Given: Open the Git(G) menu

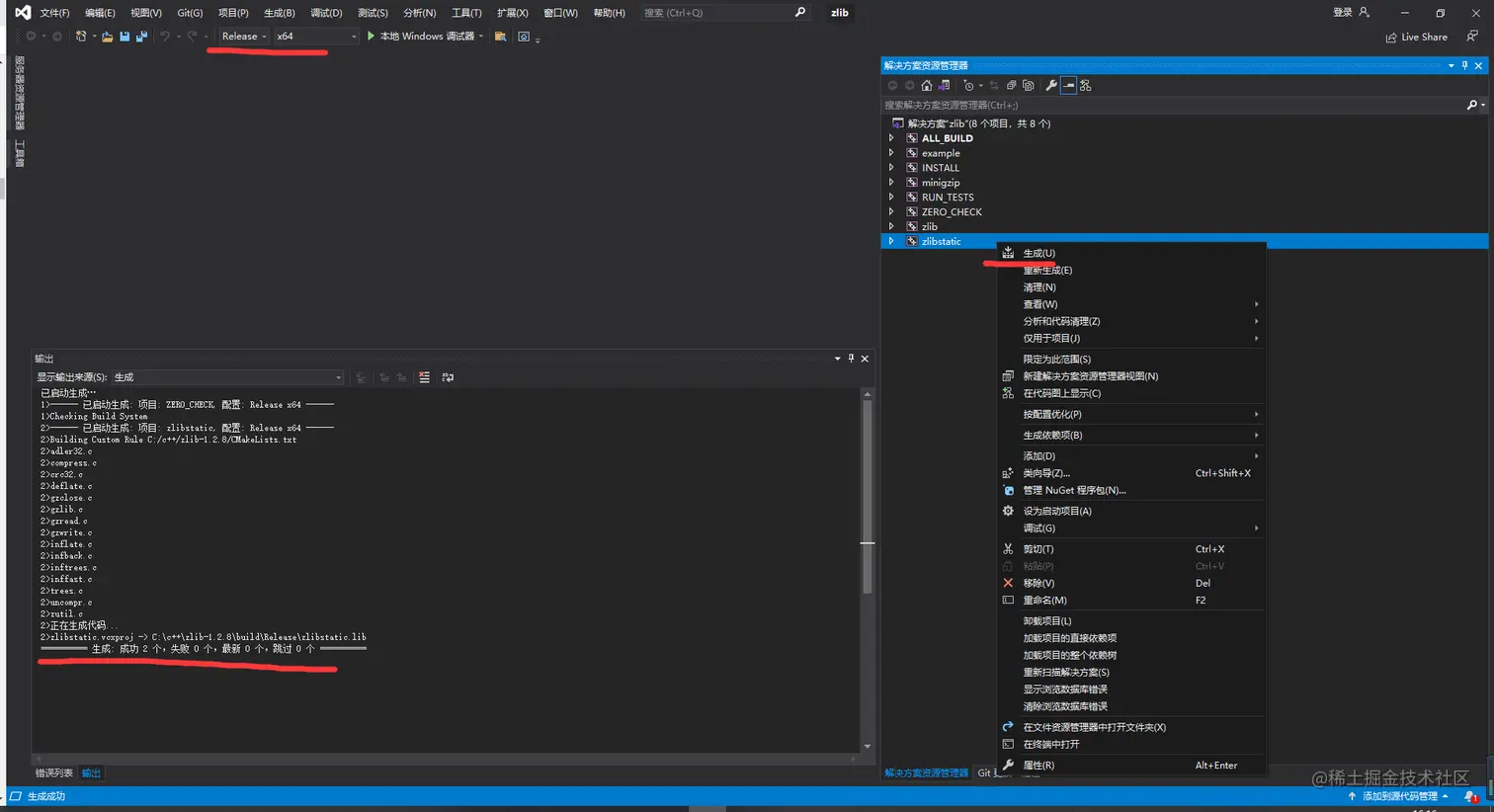Looking at the screenshot, I should pos(190,13).
